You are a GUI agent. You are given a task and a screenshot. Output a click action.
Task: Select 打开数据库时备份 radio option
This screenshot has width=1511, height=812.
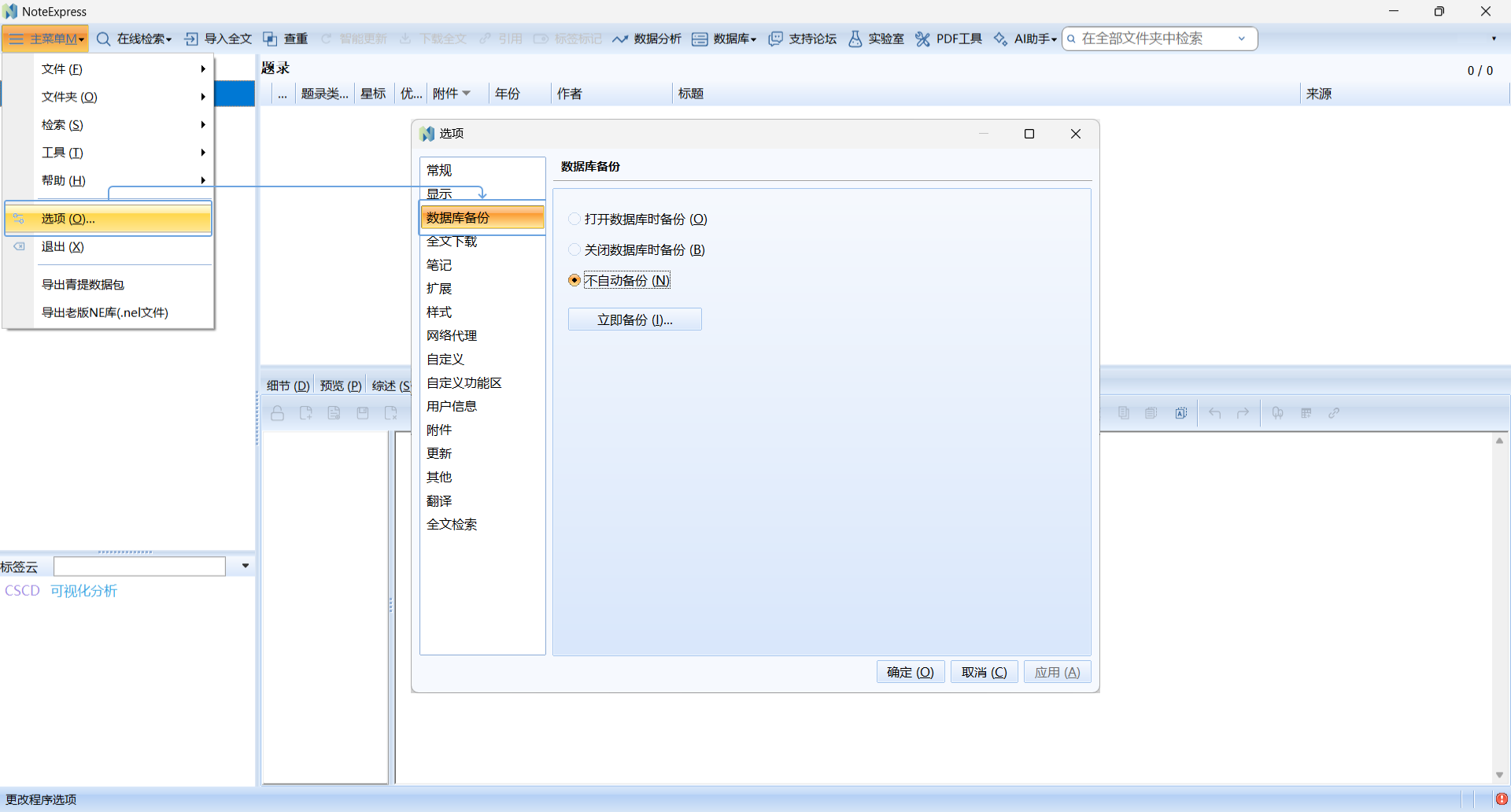(x=574, y=219)
